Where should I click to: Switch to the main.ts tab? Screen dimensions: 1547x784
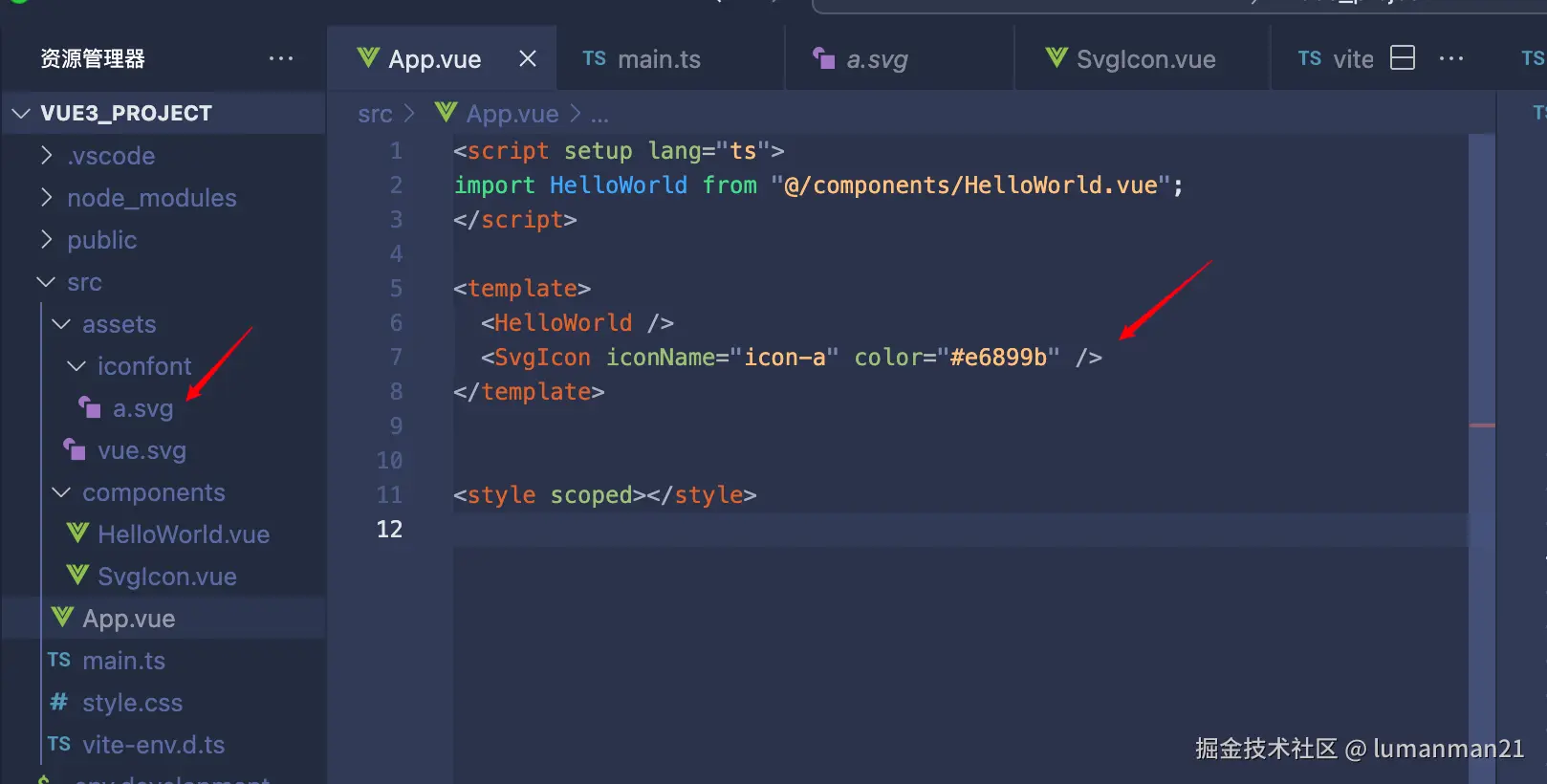point(658,59)
